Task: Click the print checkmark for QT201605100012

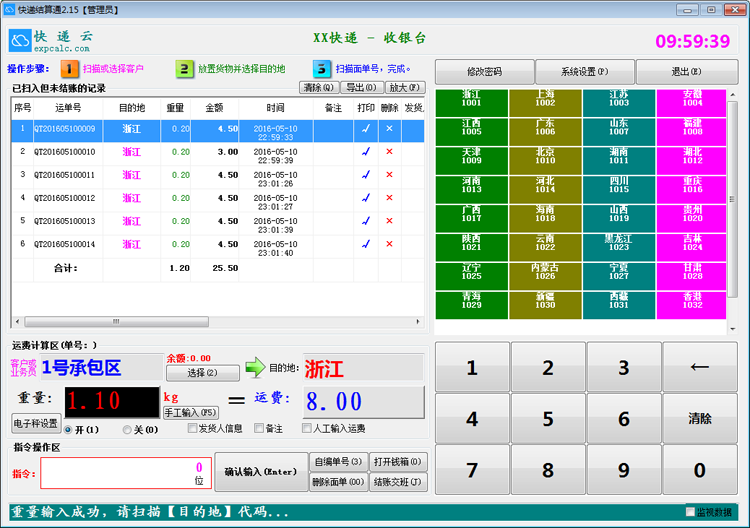Action: (x=366, y=198)
